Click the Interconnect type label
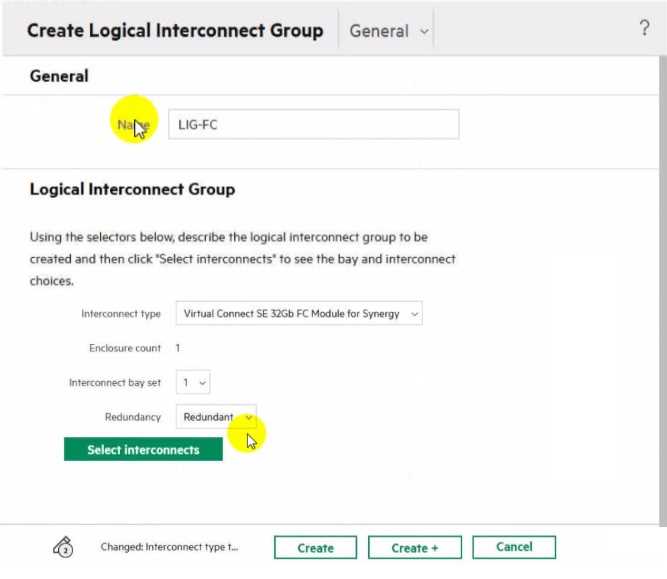This screenshot has height=579, width=667. point(121,314)
